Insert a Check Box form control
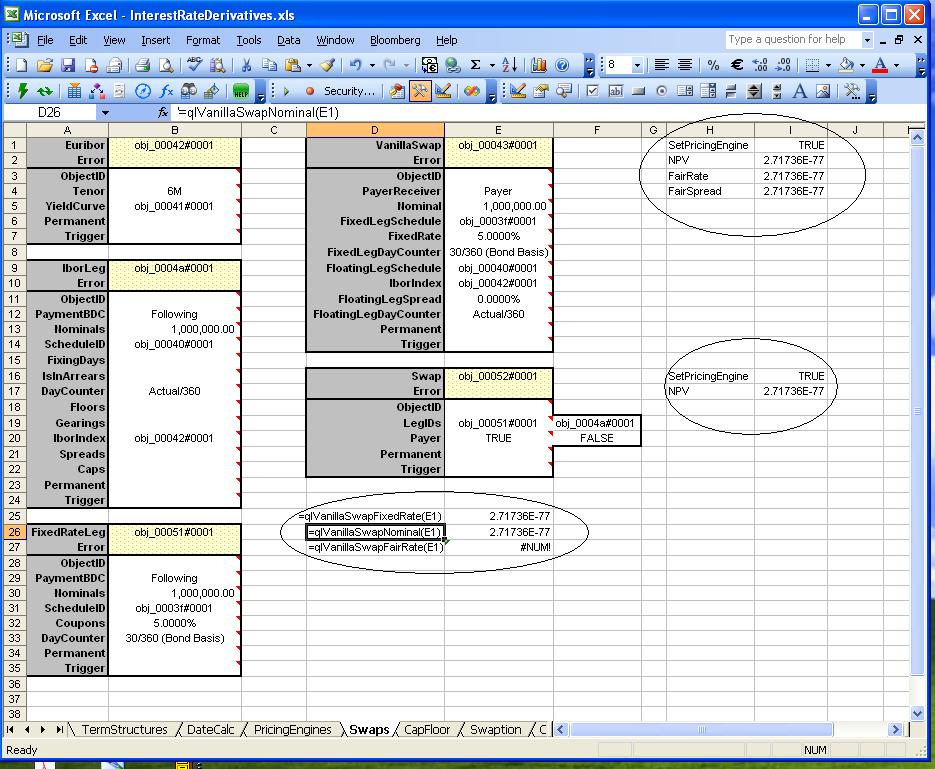The height and width of the screenshot is (769, 935). pos(593,91)
